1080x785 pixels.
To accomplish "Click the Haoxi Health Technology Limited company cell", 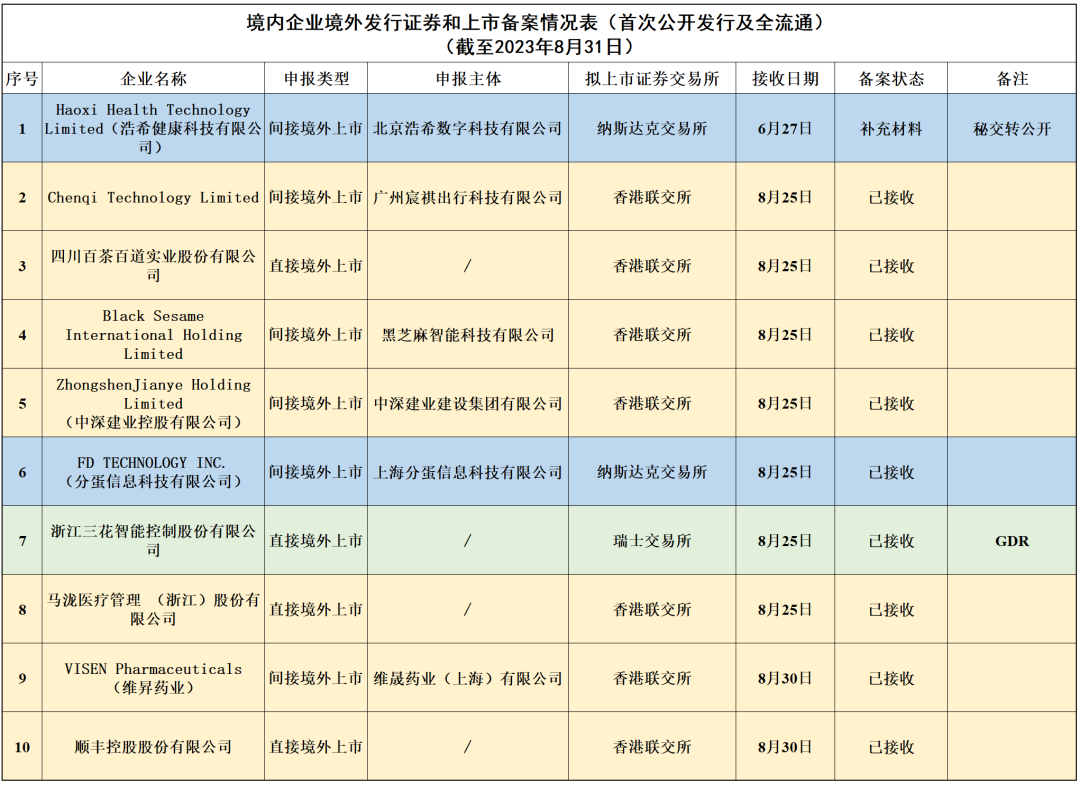I will [x=153, y=128].
